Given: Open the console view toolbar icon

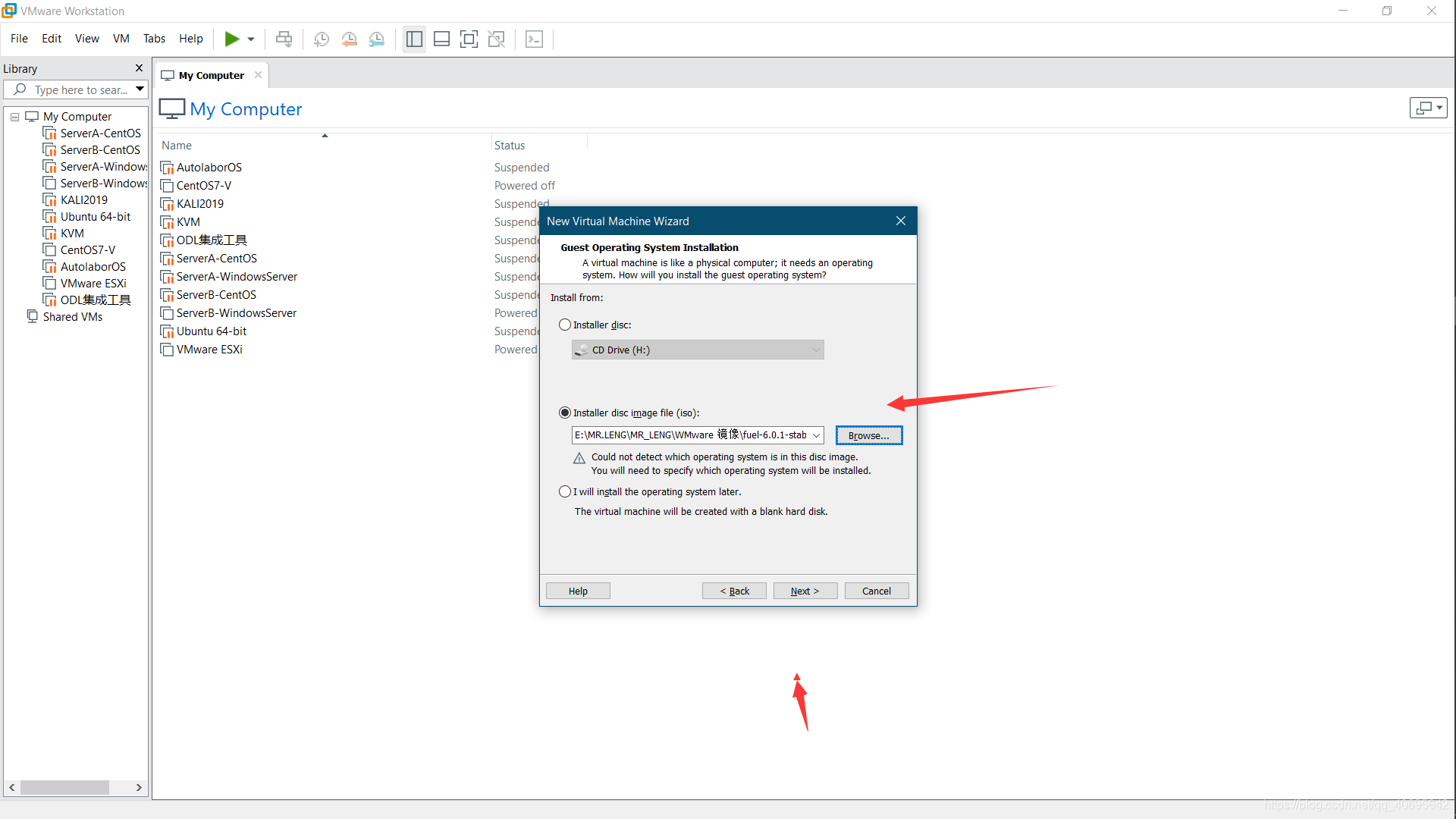Looking at the screenshot, I should [x=535, y=39].
